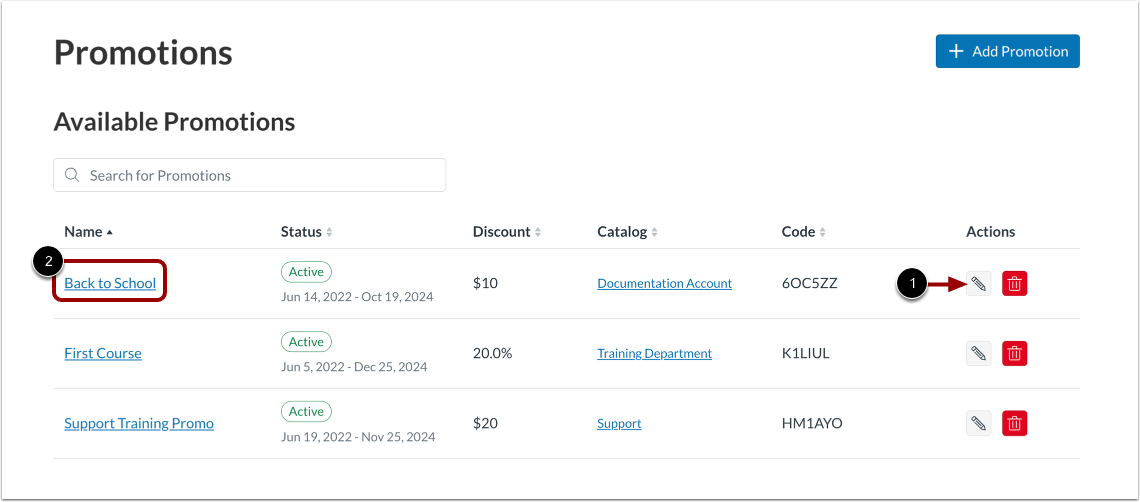Viewport: 1140px width, 502px height.
Task: Open the Training Department catalog link
Action: [x=654, y=354]
